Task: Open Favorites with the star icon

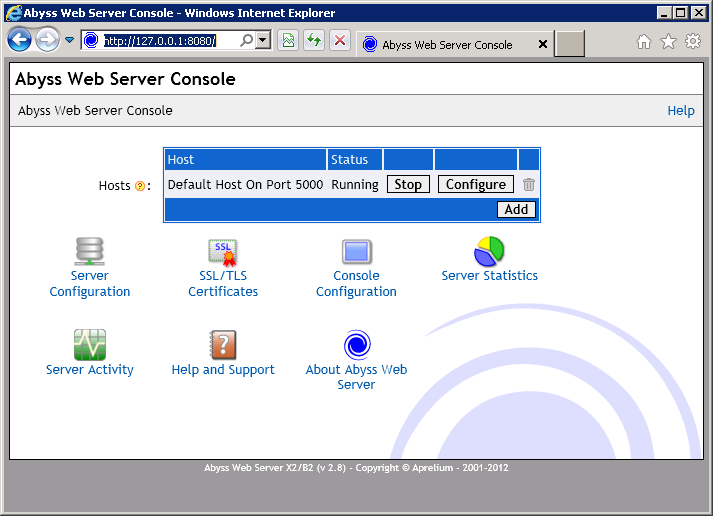Action: pos(668,42)
